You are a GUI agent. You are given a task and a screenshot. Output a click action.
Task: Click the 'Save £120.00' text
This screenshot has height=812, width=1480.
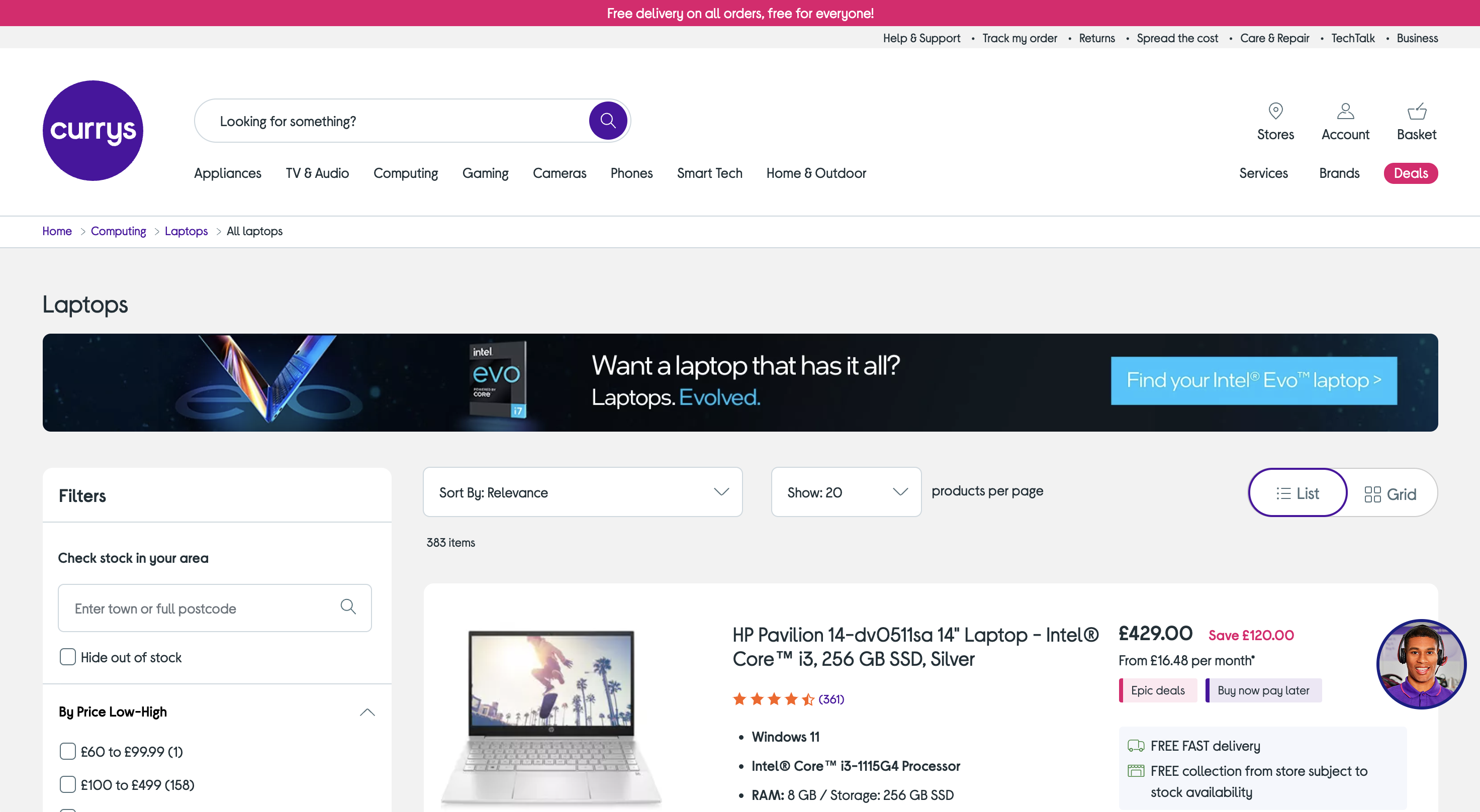coord(1251,635)
